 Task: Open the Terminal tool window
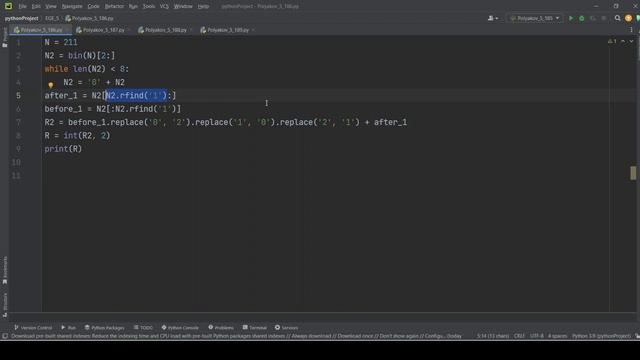(255, 328)
